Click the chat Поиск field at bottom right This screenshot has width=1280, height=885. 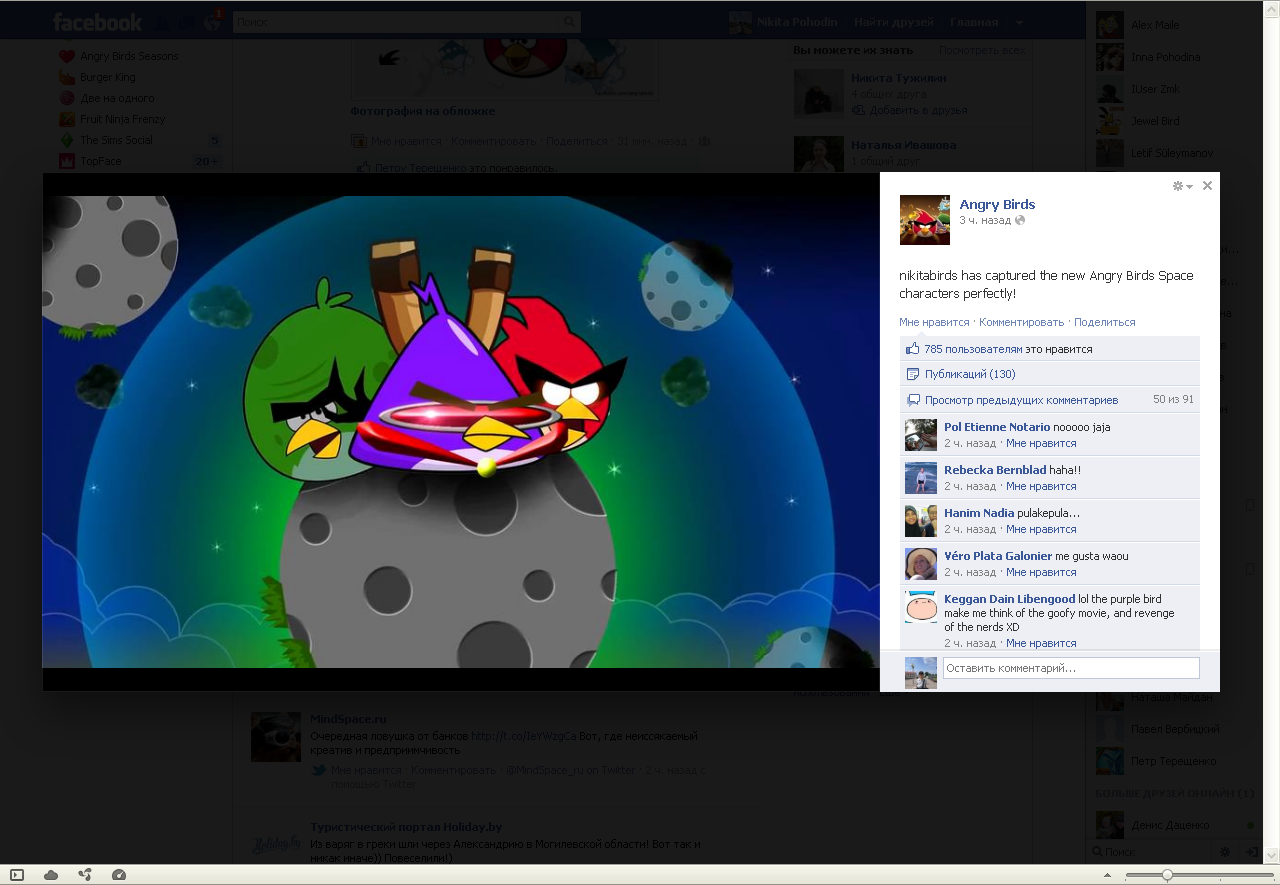pyautogui.click(x=1150, y=852)
